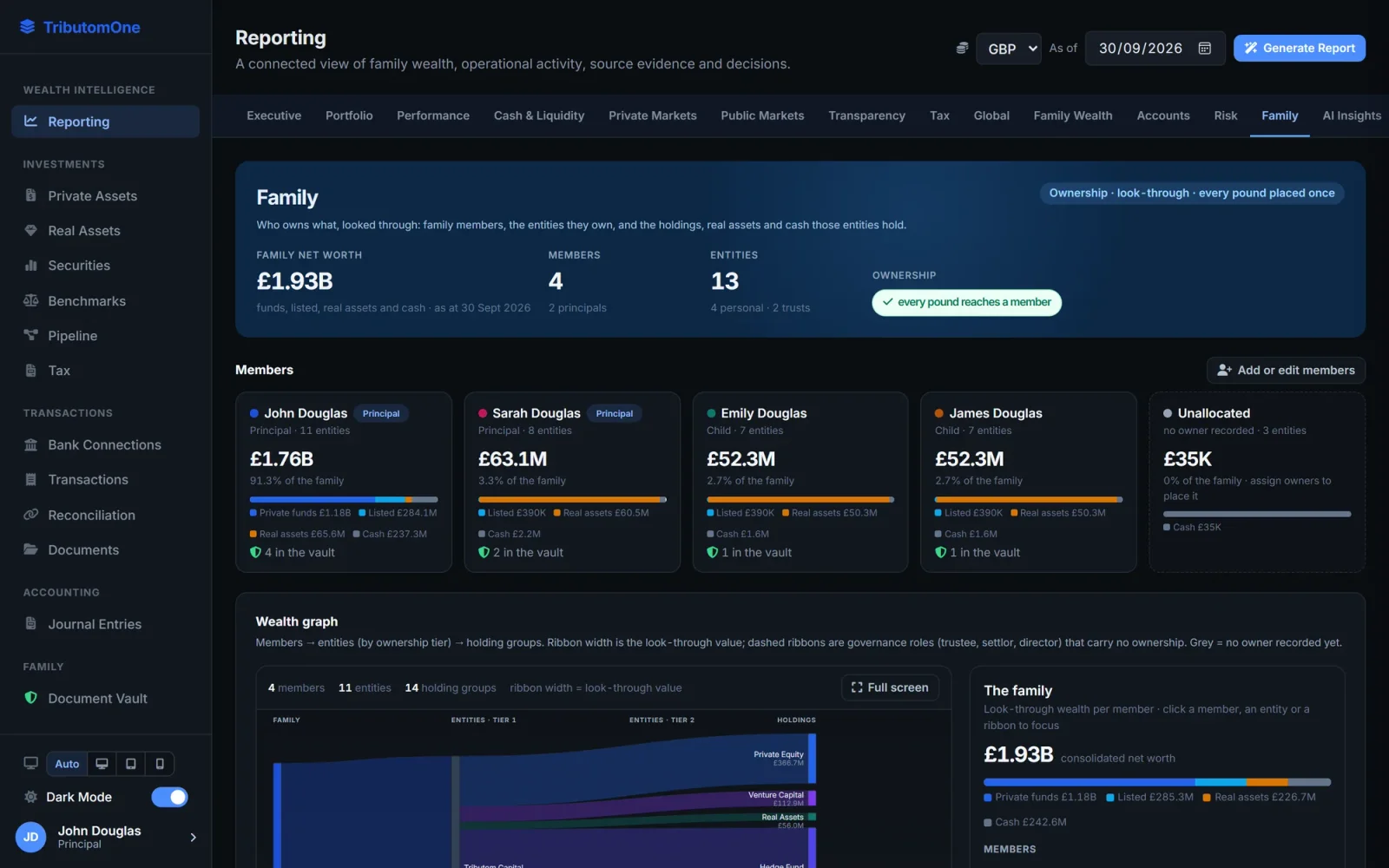Turn off the Dark Mode switch

[x=169, y=797]
